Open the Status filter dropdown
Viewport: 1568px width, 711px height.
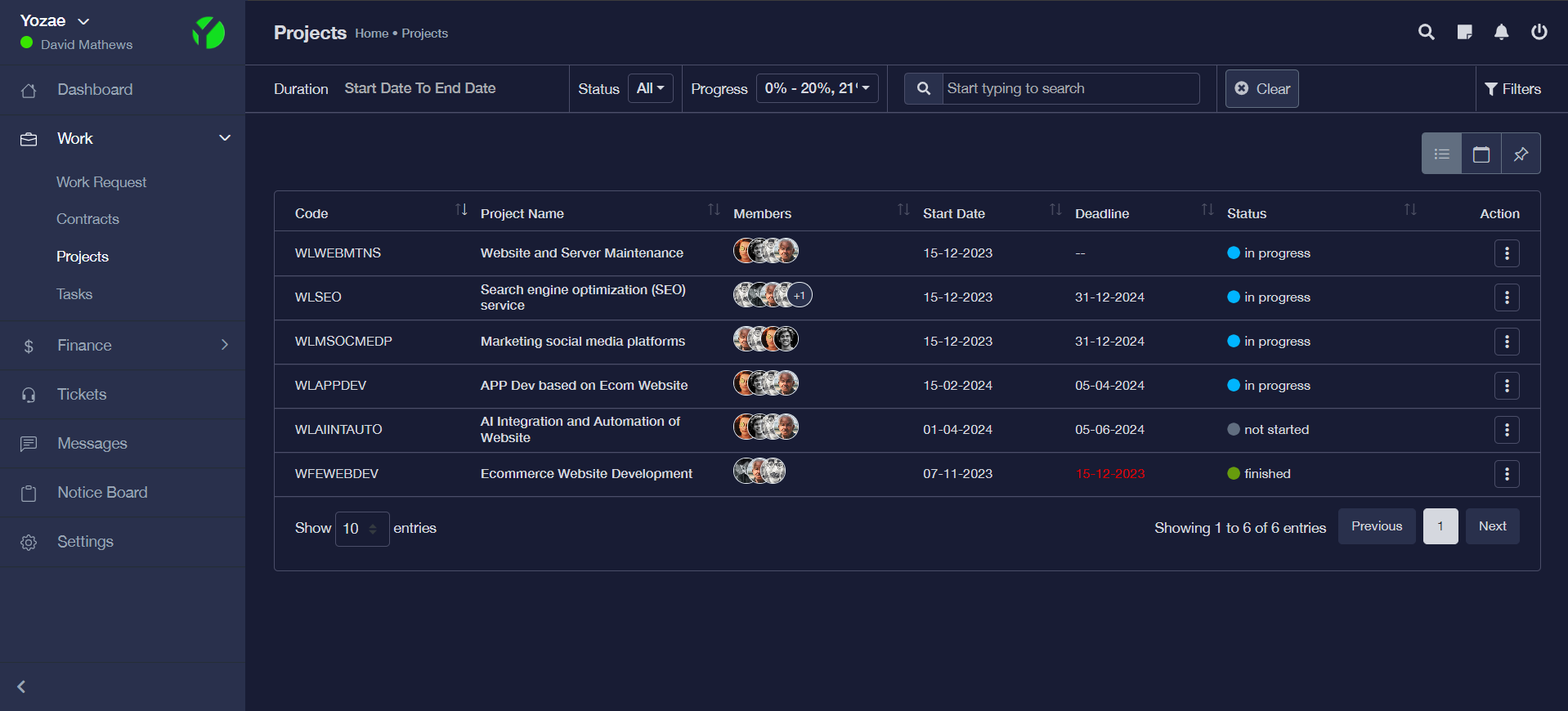point(650,88)
